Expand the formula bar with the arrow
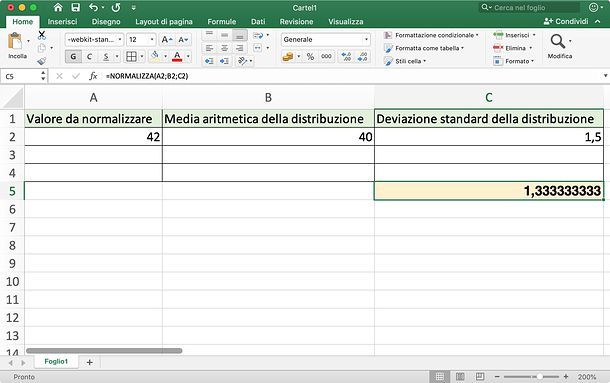Image resolution: width=610 pixels, height=383 pixels. tap(605, 76)
